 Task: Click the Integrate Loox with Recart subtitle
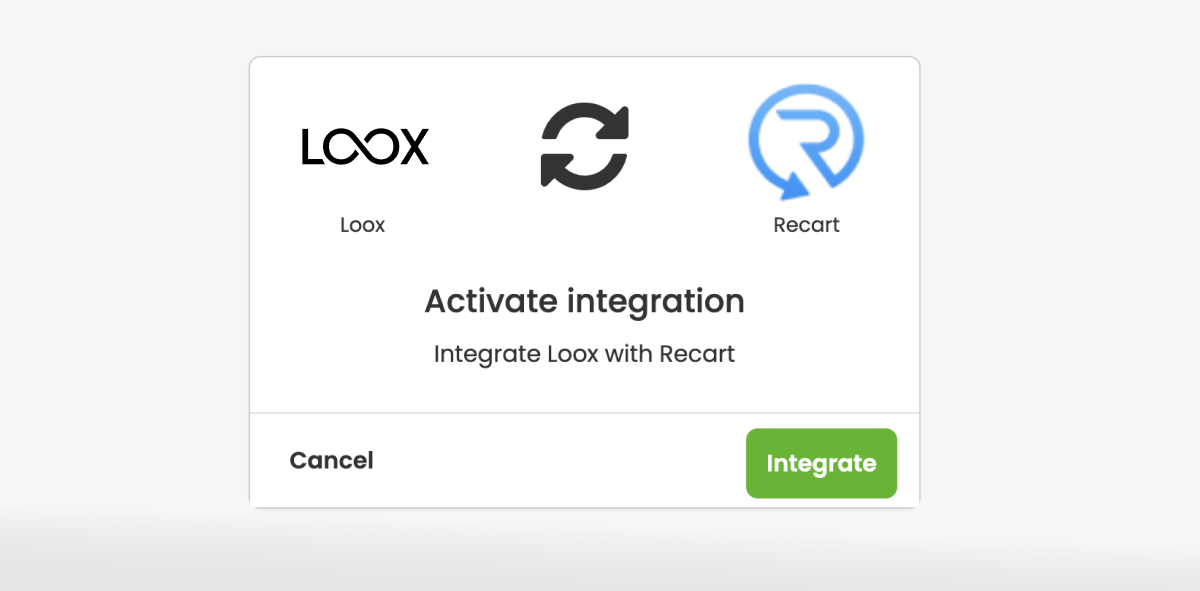pyautogui.click(x=584, y=353)
